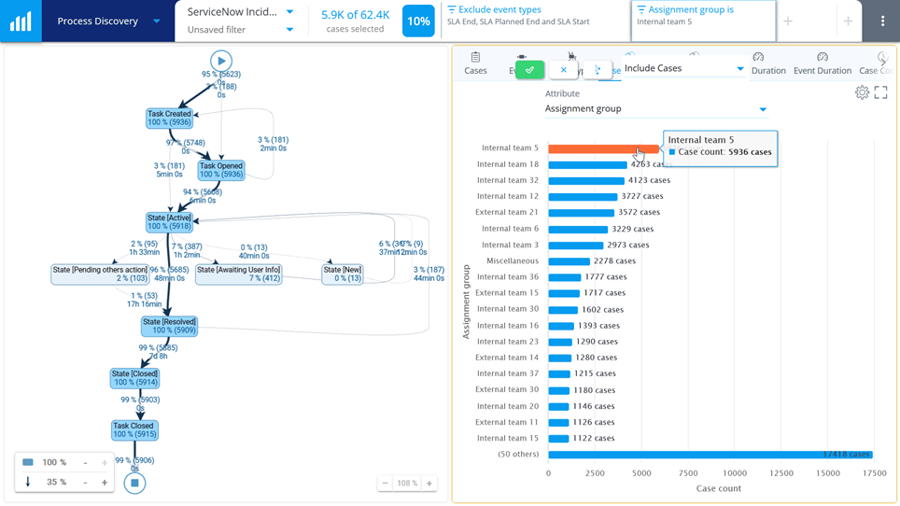Select the Internal team 5 orange bar

[x=603, y=149]
